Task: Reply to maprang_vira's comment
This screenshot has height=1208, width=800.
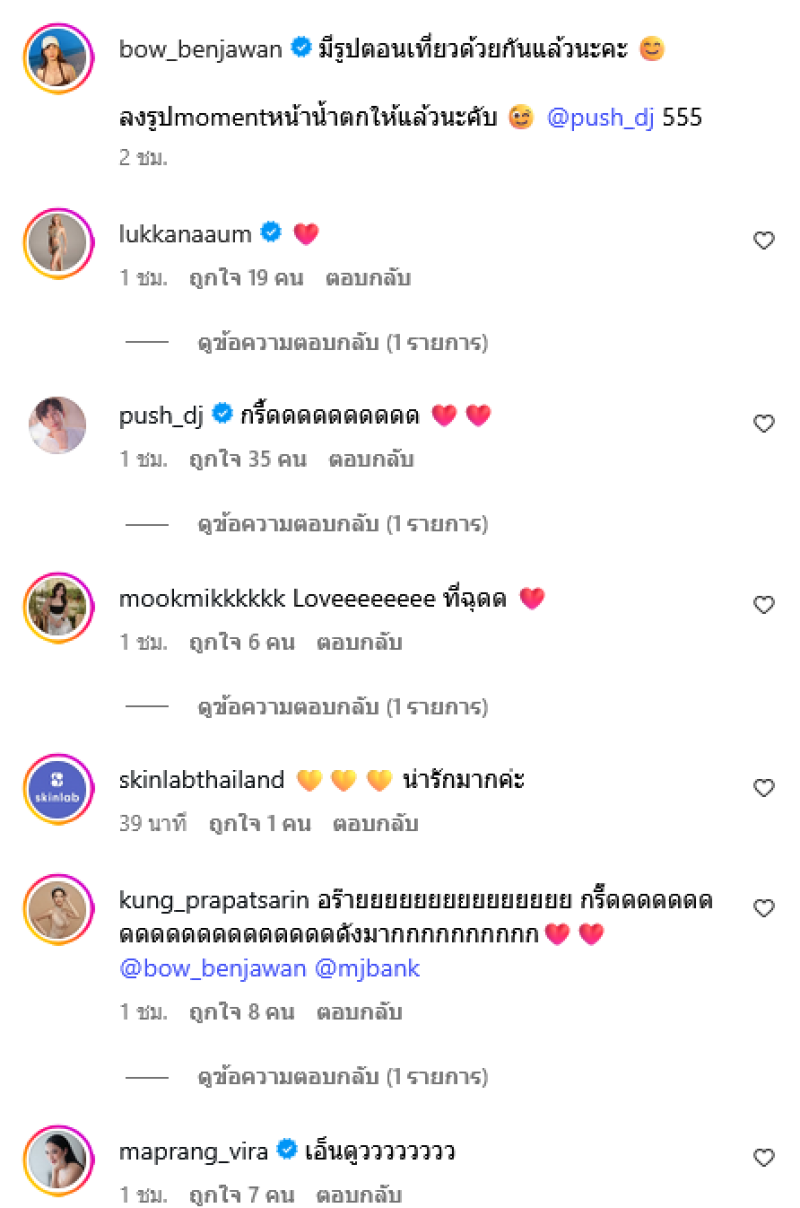Action: coord(359,1195)
